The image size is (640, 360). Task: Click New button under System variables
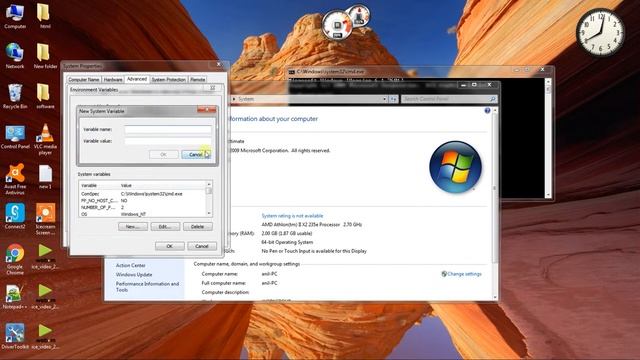(133, 227)
